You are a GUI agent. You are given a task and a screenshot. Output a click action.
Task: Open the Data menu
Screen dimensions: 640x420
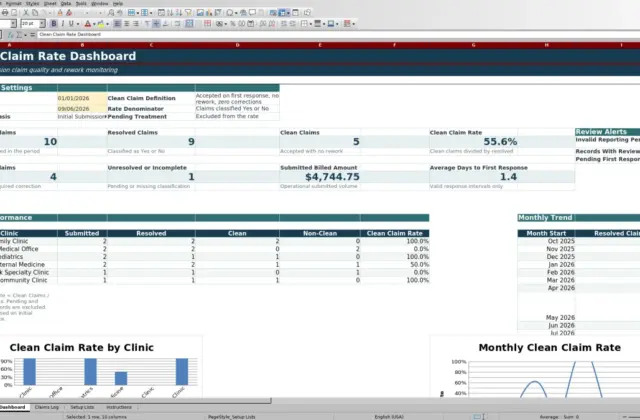(66, 3)
